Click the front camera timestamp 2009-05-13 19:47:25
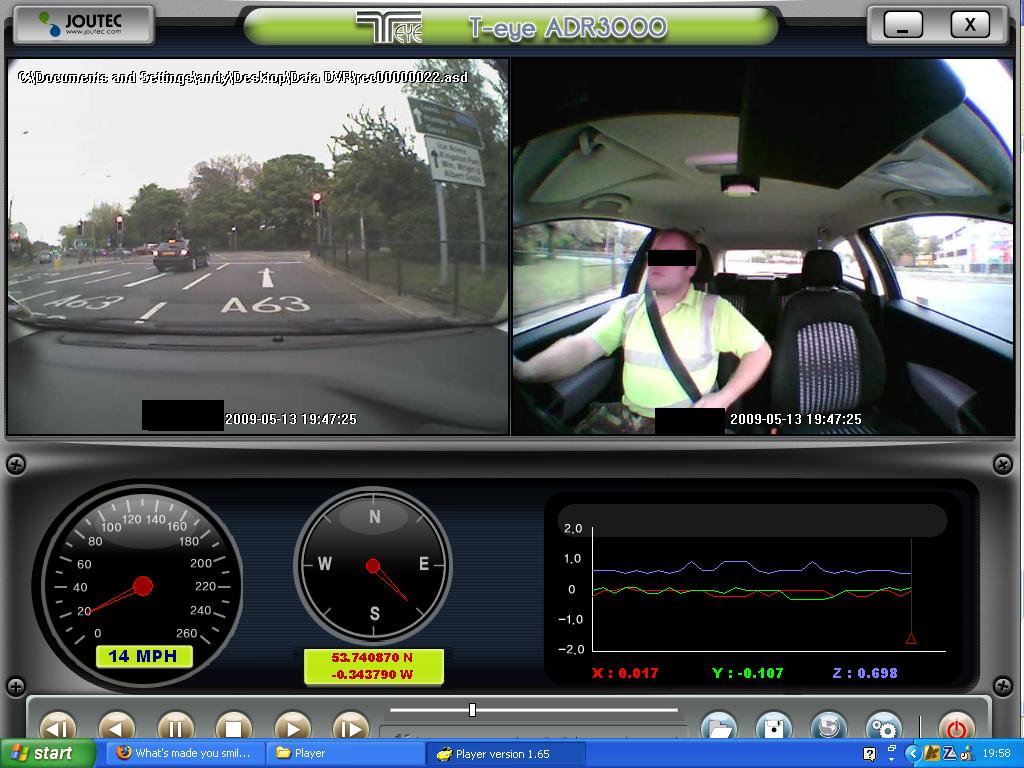The height and width of the screenshot is (768, 1024). 291,419
